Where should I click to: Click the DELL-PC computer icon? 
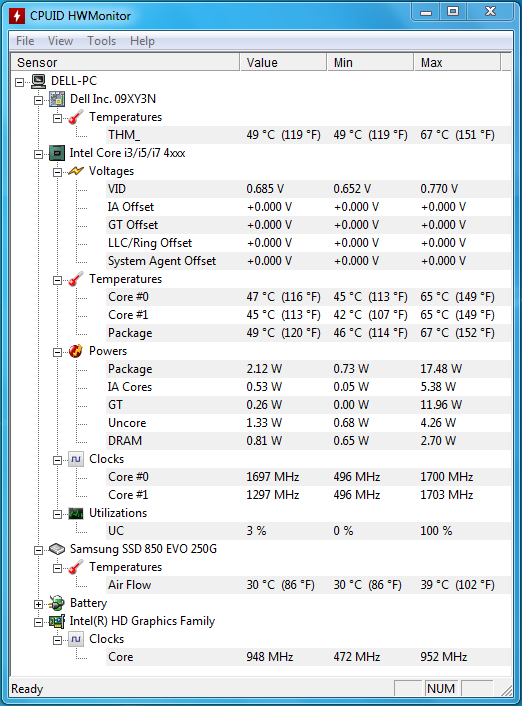click(38, 81)
